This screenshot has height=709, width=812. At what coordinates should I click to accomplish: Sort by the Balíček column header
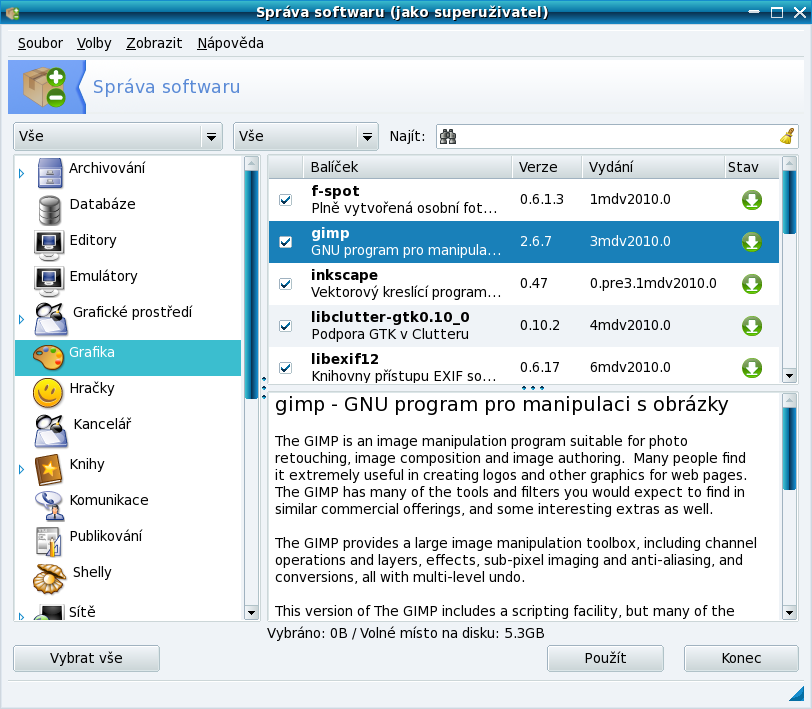(x=408, y=167)
